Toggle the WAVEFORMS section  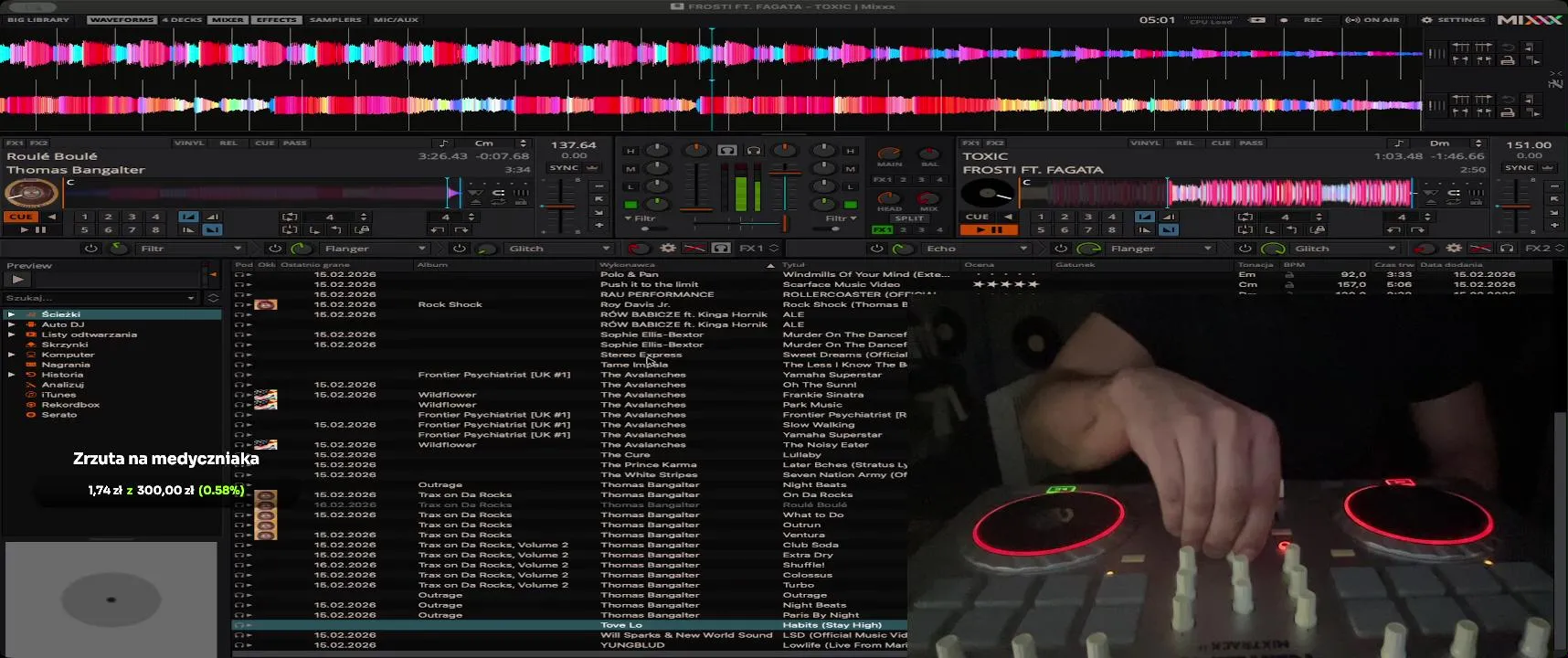122,19
